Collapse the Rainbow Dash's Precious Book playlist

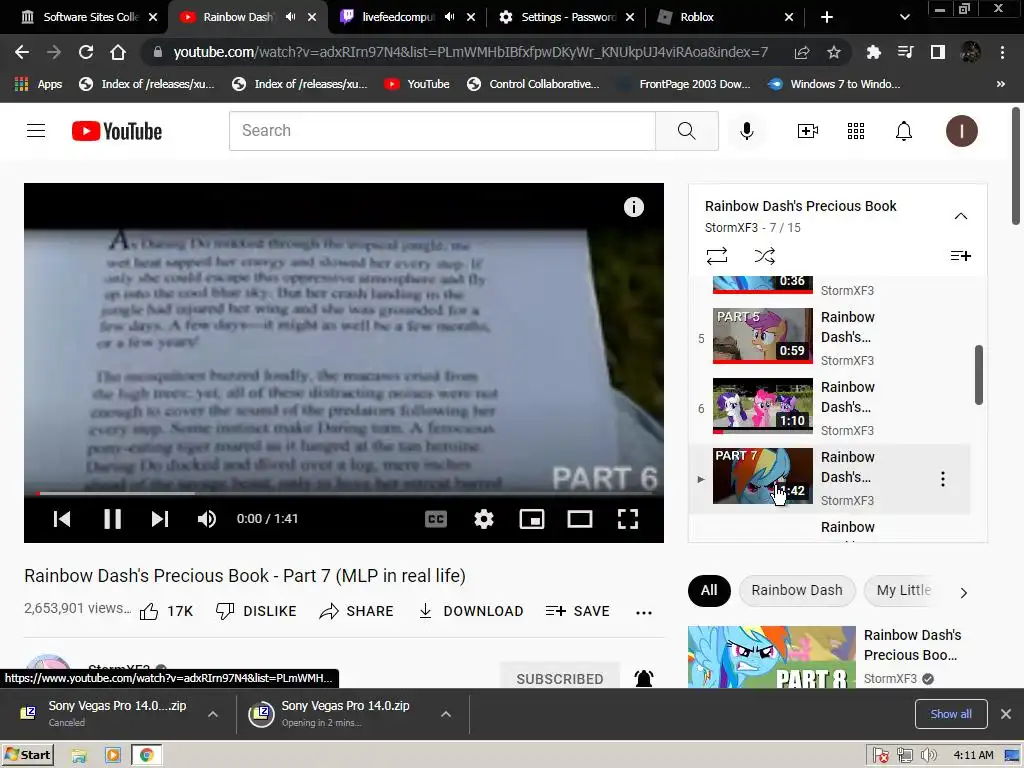click(x=960, y=216)
